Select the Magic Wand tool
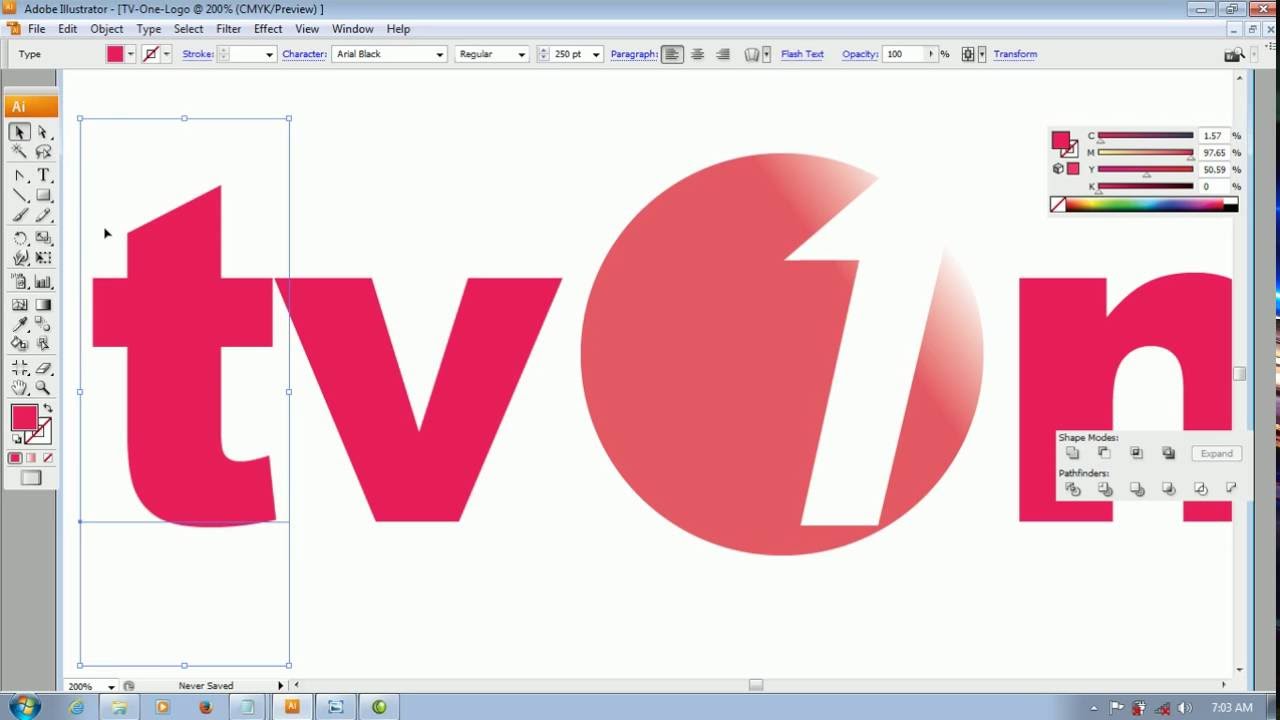This screenshot has height=720, width=1280. click(x=20, y=152)
